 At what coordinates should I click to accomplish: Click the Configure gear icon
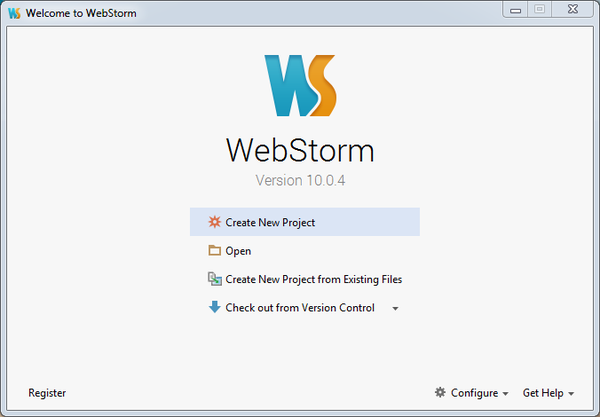[x=440, y=393]
